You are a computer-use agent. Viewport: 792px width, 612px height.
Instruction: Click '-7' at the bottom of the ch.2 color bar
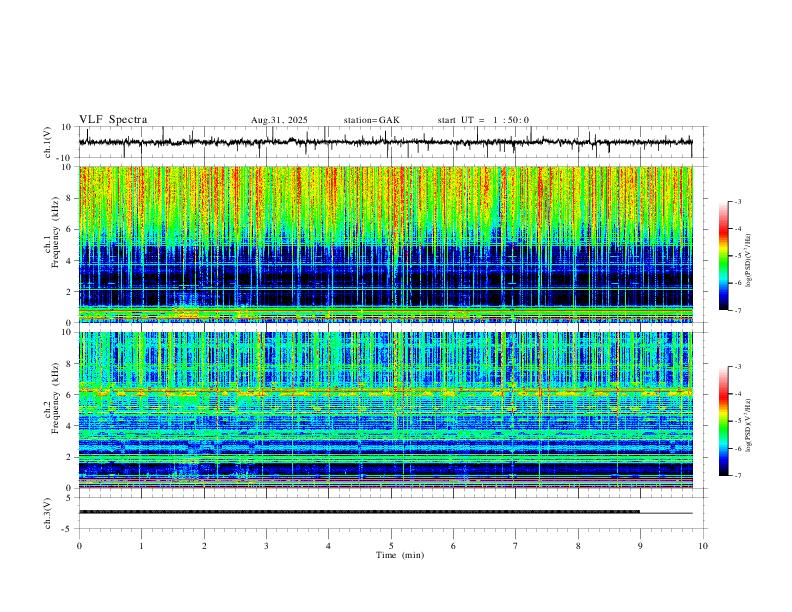[737, 476]
